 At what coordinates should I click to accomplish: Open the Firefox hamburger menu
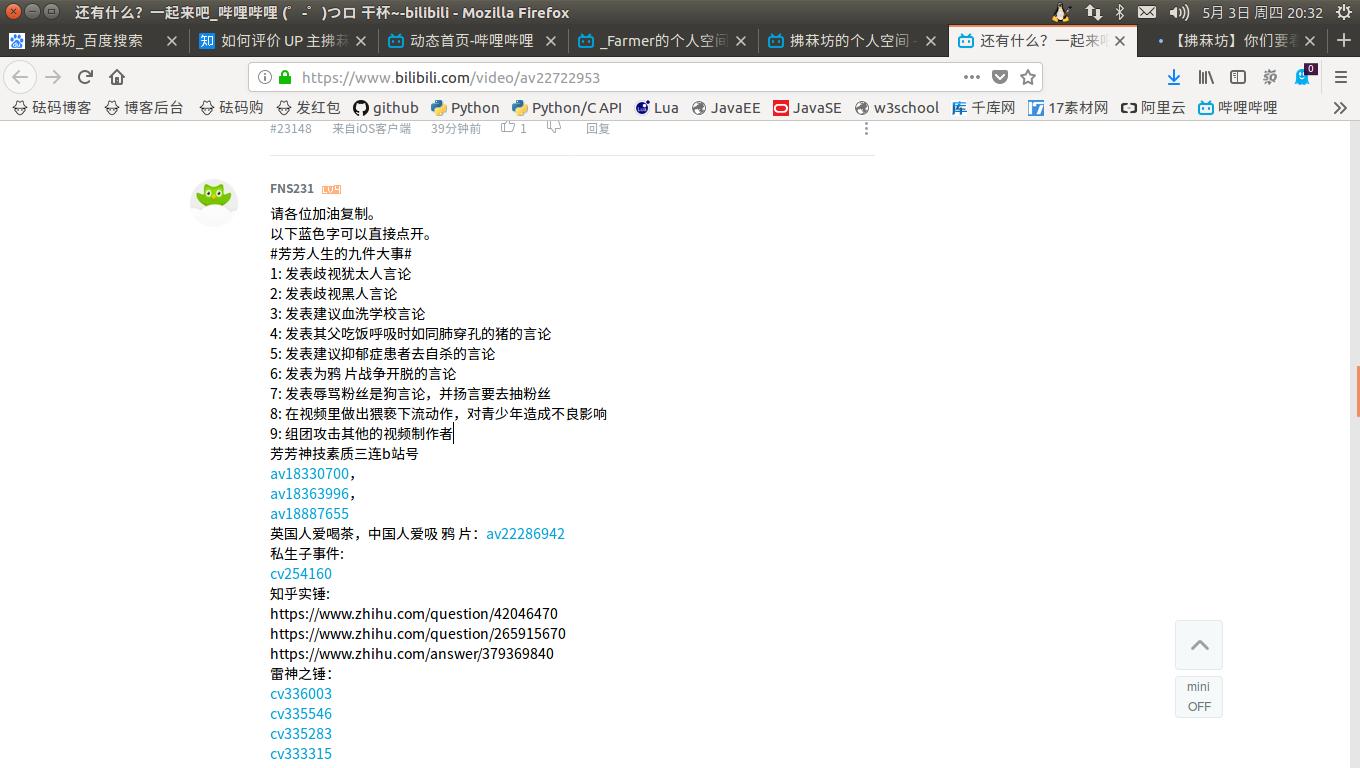click(1340, 77)
